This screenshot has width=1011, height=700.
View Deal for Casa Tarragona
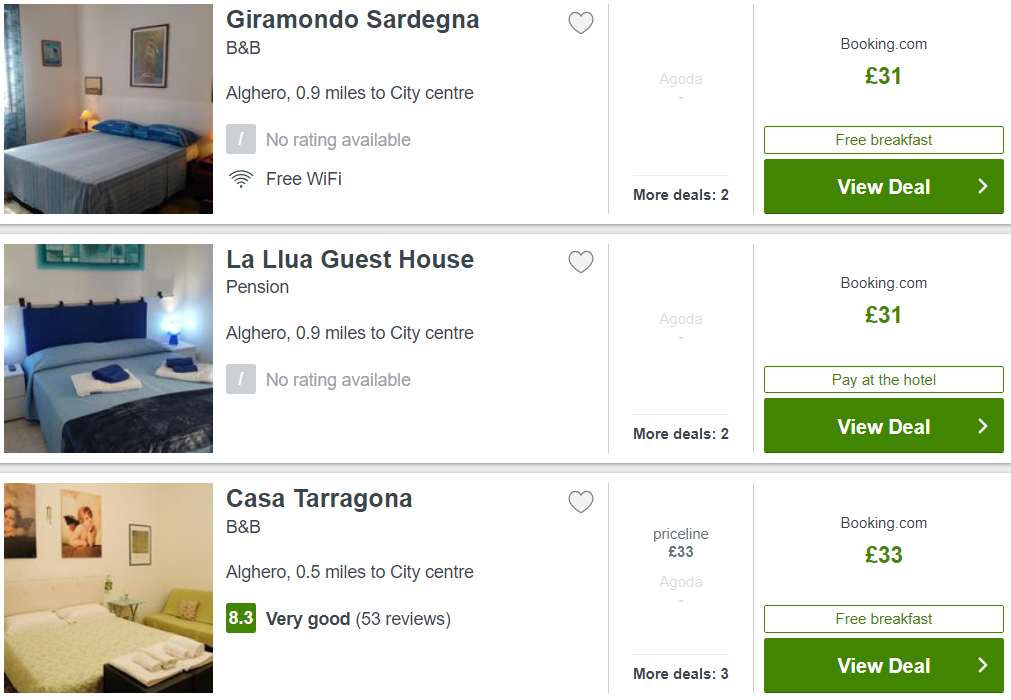[883, 665]
